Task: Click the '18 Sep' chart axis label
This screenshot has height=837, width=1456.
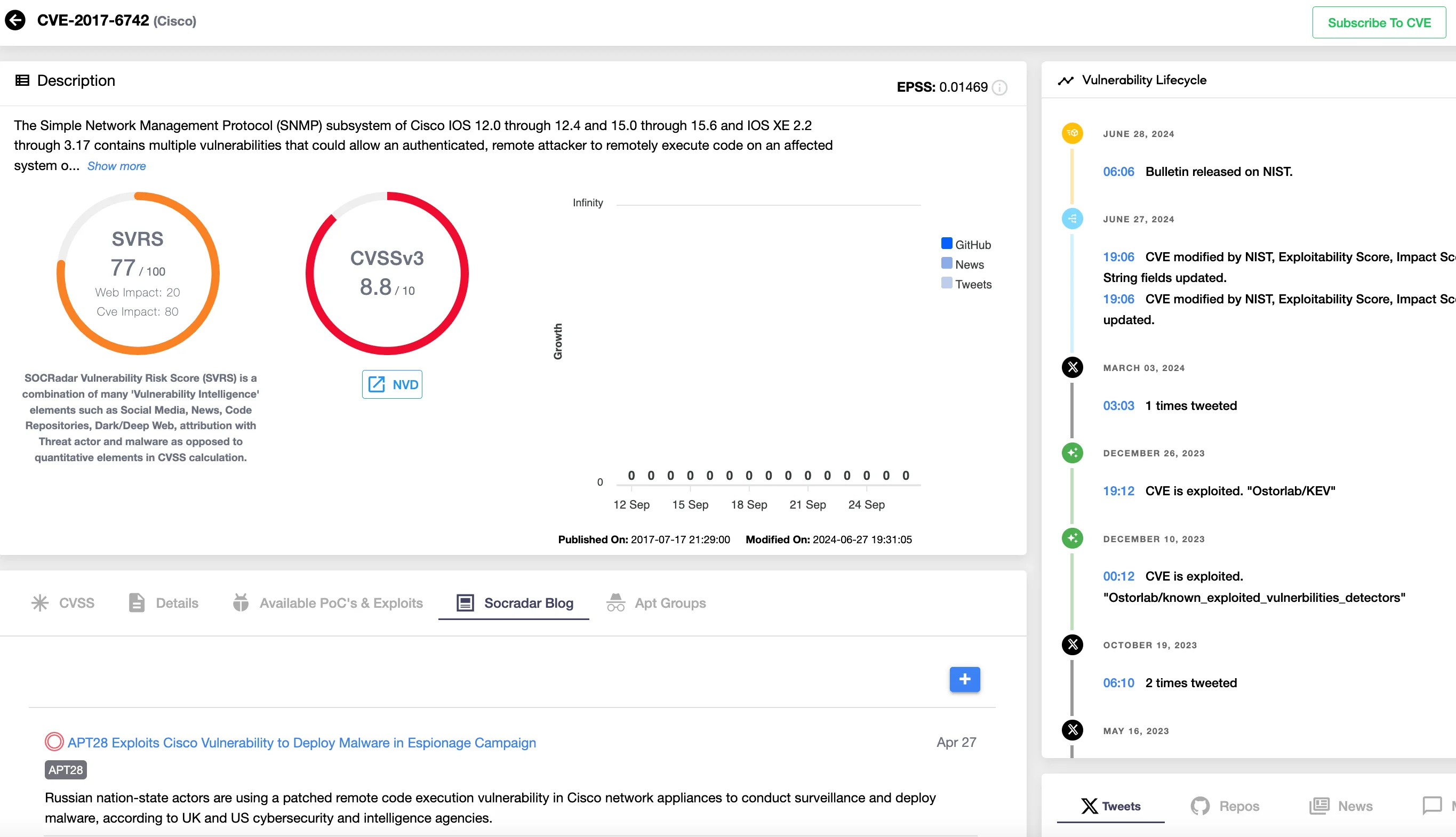Action: [x=749, y=505]
